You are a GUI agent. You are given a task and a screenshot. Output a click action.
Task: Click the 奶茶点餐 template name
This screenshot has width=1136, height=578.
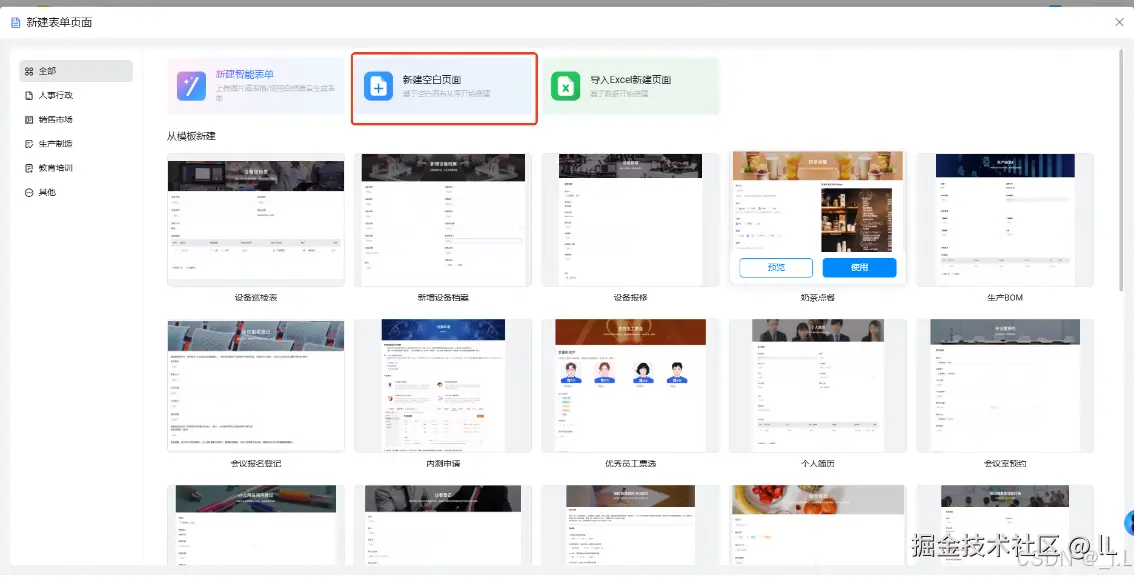point(817,298)
